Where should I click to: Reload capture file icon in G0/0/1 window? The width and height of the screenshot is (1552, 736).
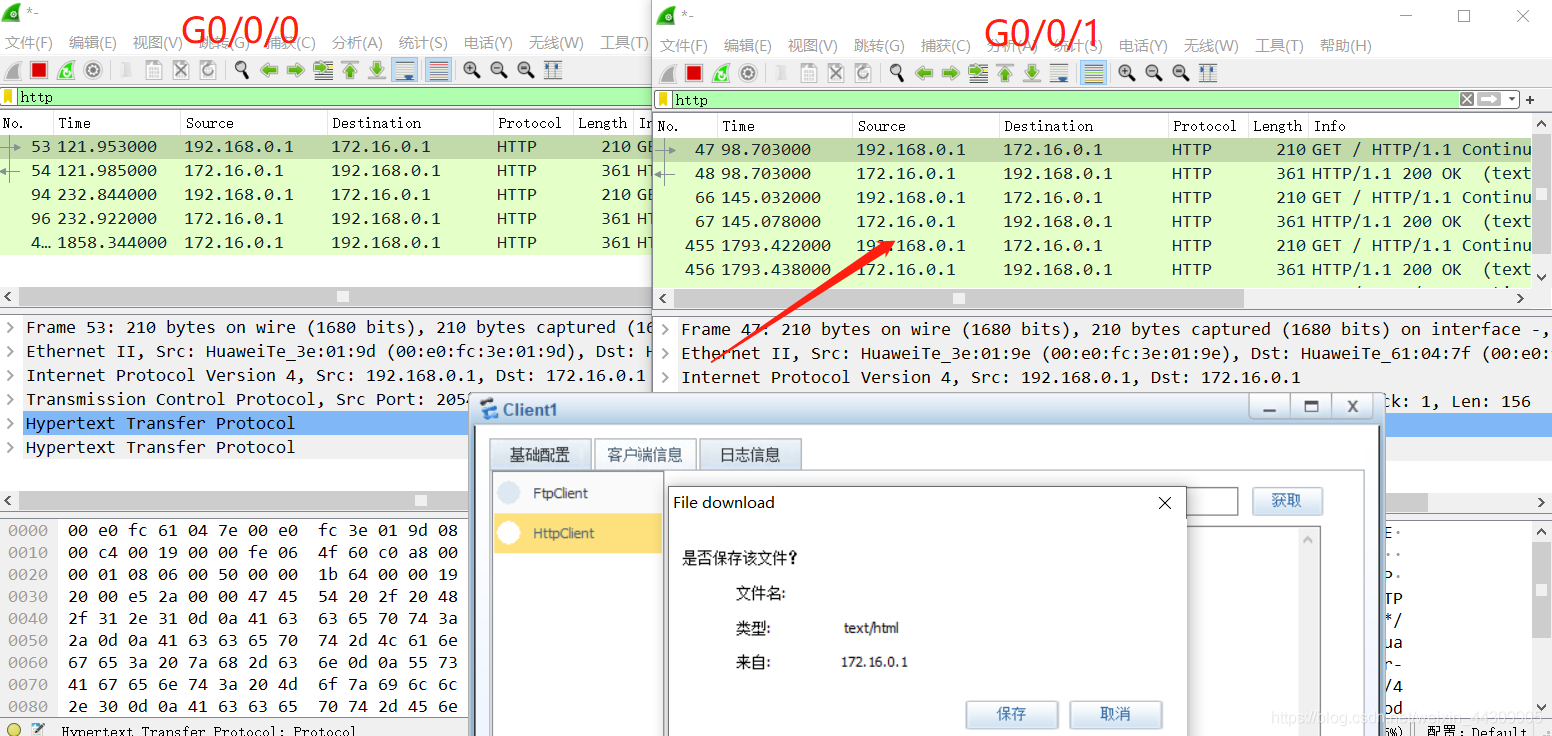point(863,73)
